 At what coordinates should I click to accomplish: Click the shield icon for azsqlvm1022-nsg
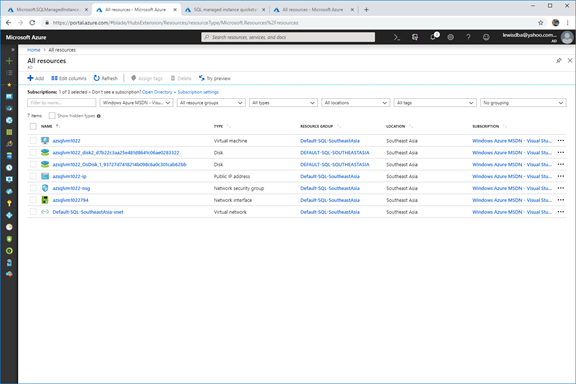click(x=45, y=188)
